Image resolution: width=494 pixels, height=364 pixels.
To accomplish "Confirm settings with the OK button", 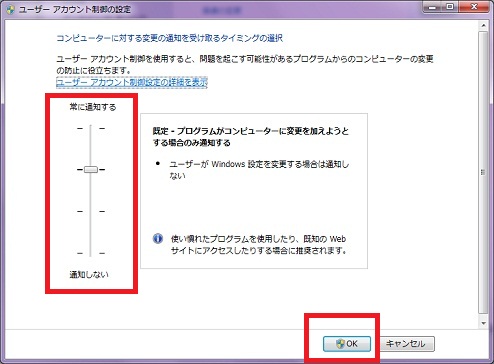I will 347,344.
